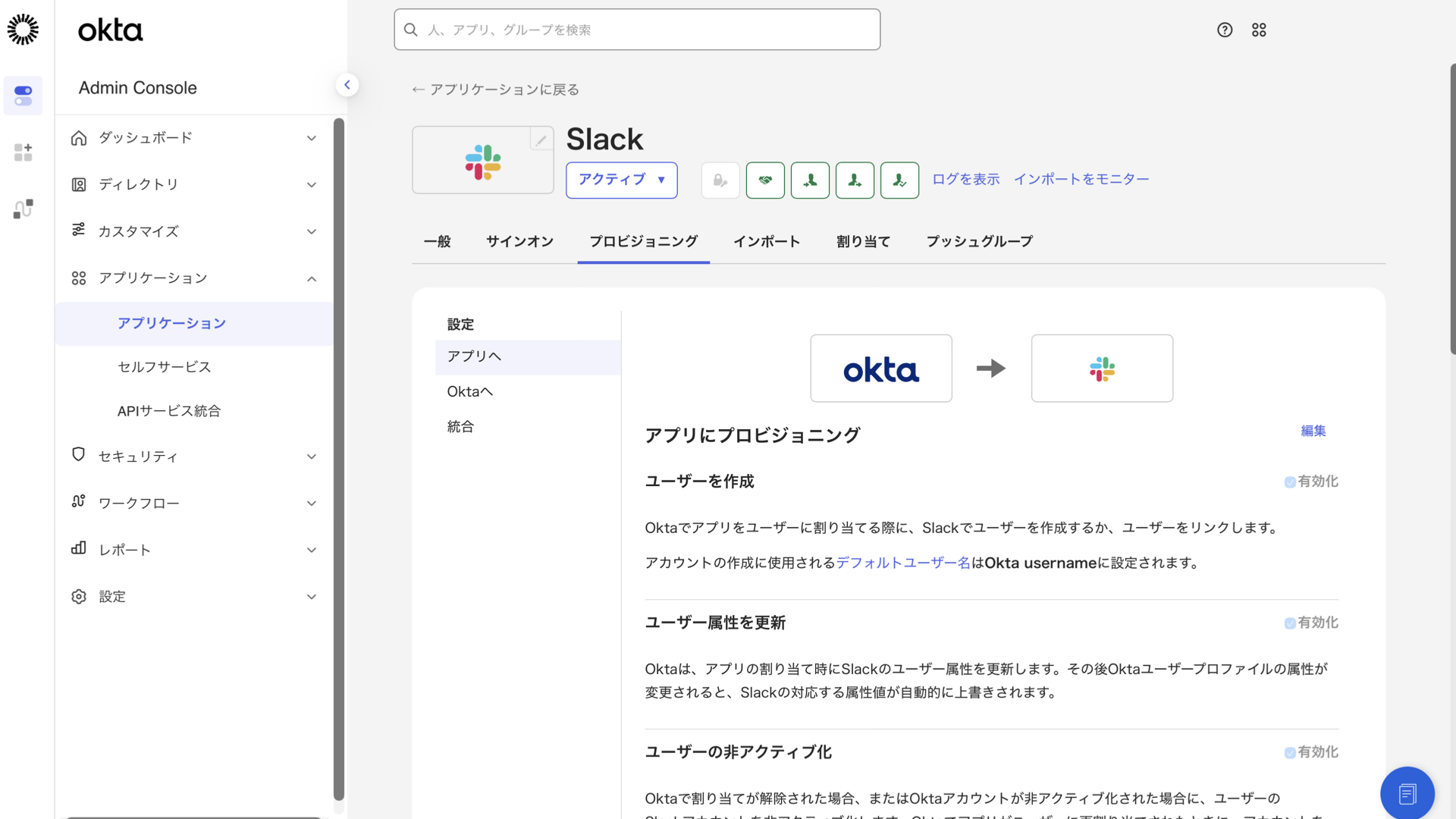Open the Admin Console toggle icon in left rail
Screen dimensions: 1456x819
23,96
